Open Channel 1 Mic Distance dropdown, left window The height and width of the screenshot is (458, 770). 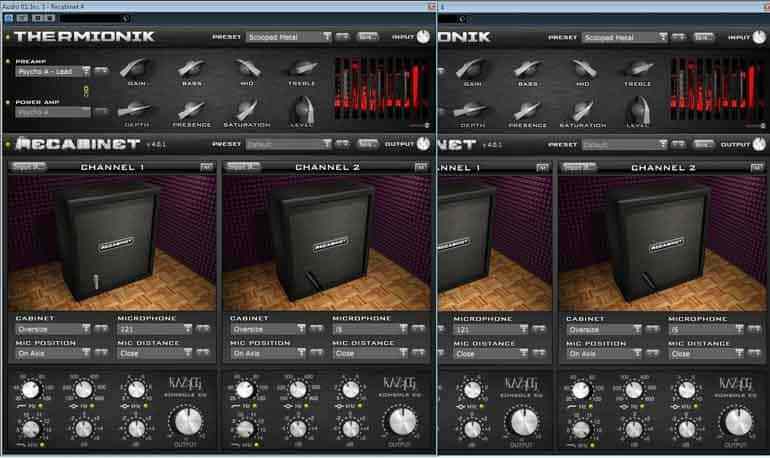155,353
